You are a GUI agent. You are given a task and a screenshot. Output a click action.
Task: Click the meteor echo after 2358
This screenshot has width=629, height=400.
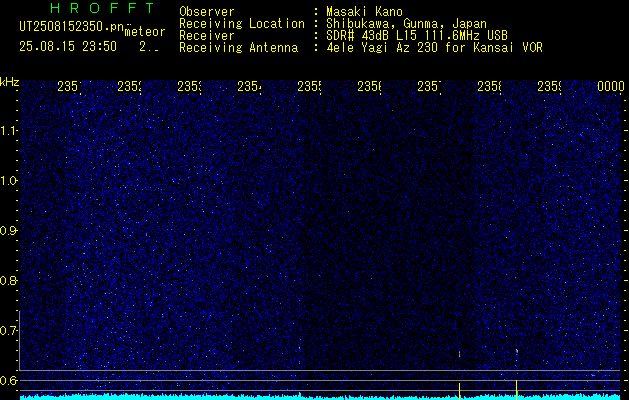(517, 351)
